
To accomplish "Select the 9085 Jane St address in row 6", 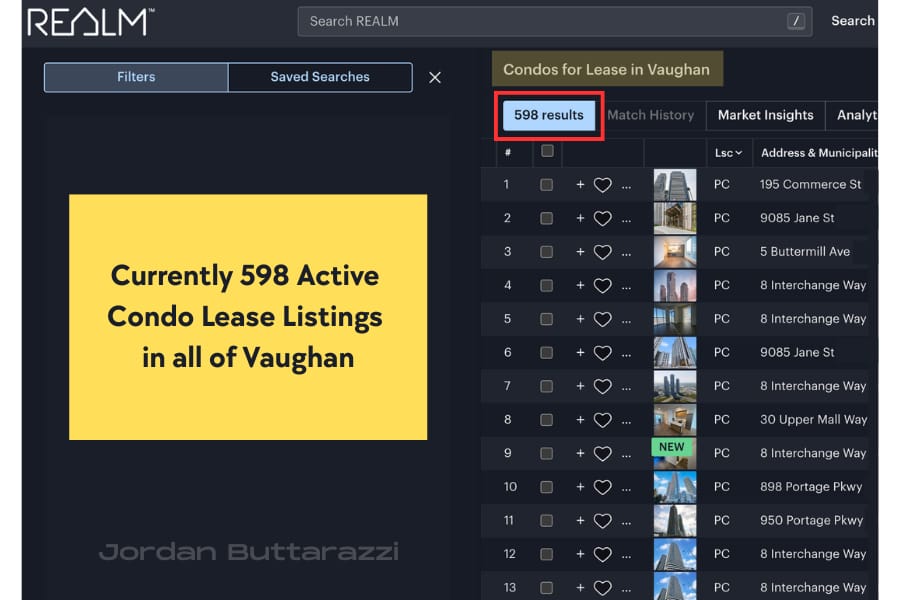I will coord(797,353).
